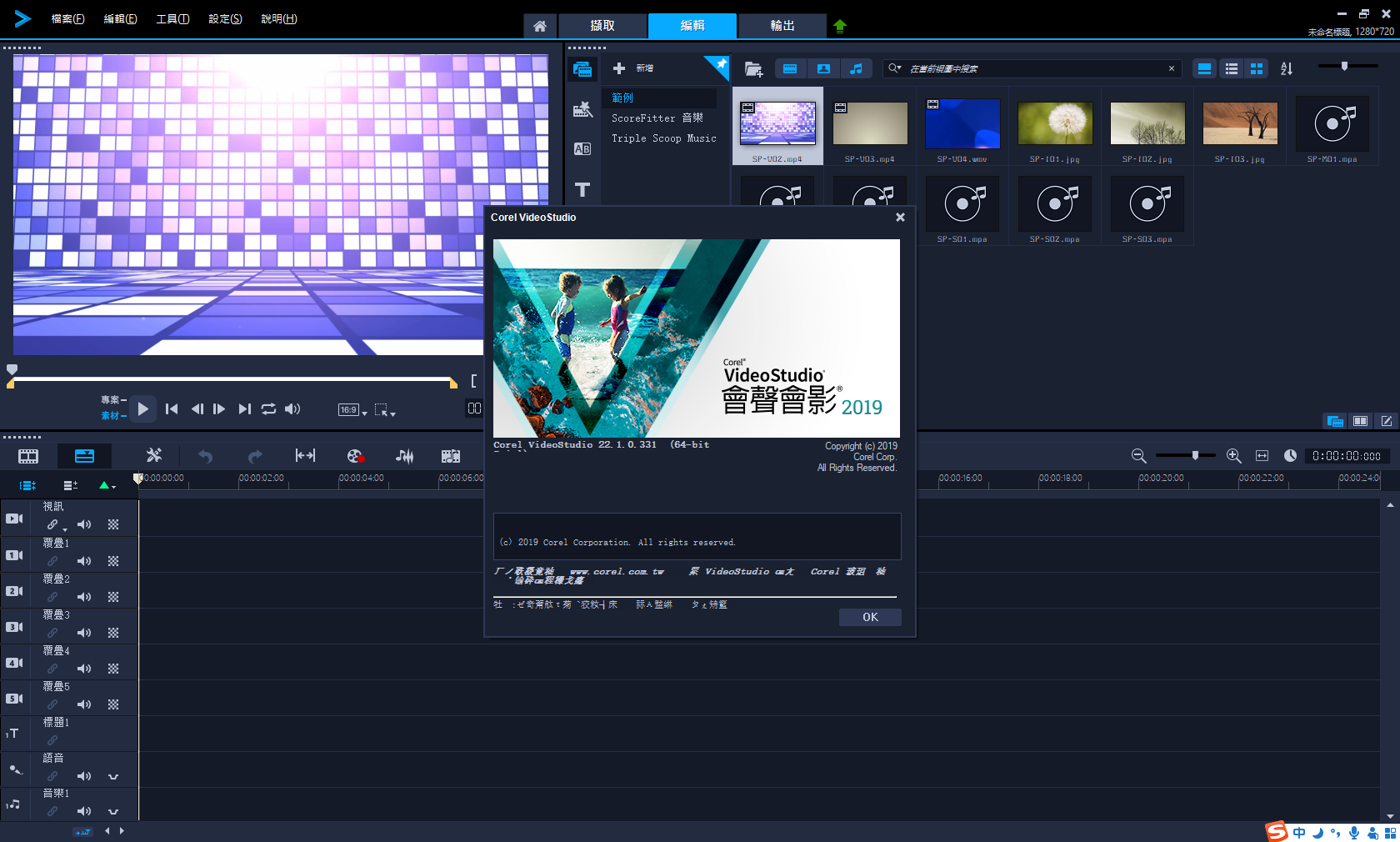Screen dimensions: 1400x842
Task: Click the fit project in timeline icon
Action: [x=1262, y=456]
